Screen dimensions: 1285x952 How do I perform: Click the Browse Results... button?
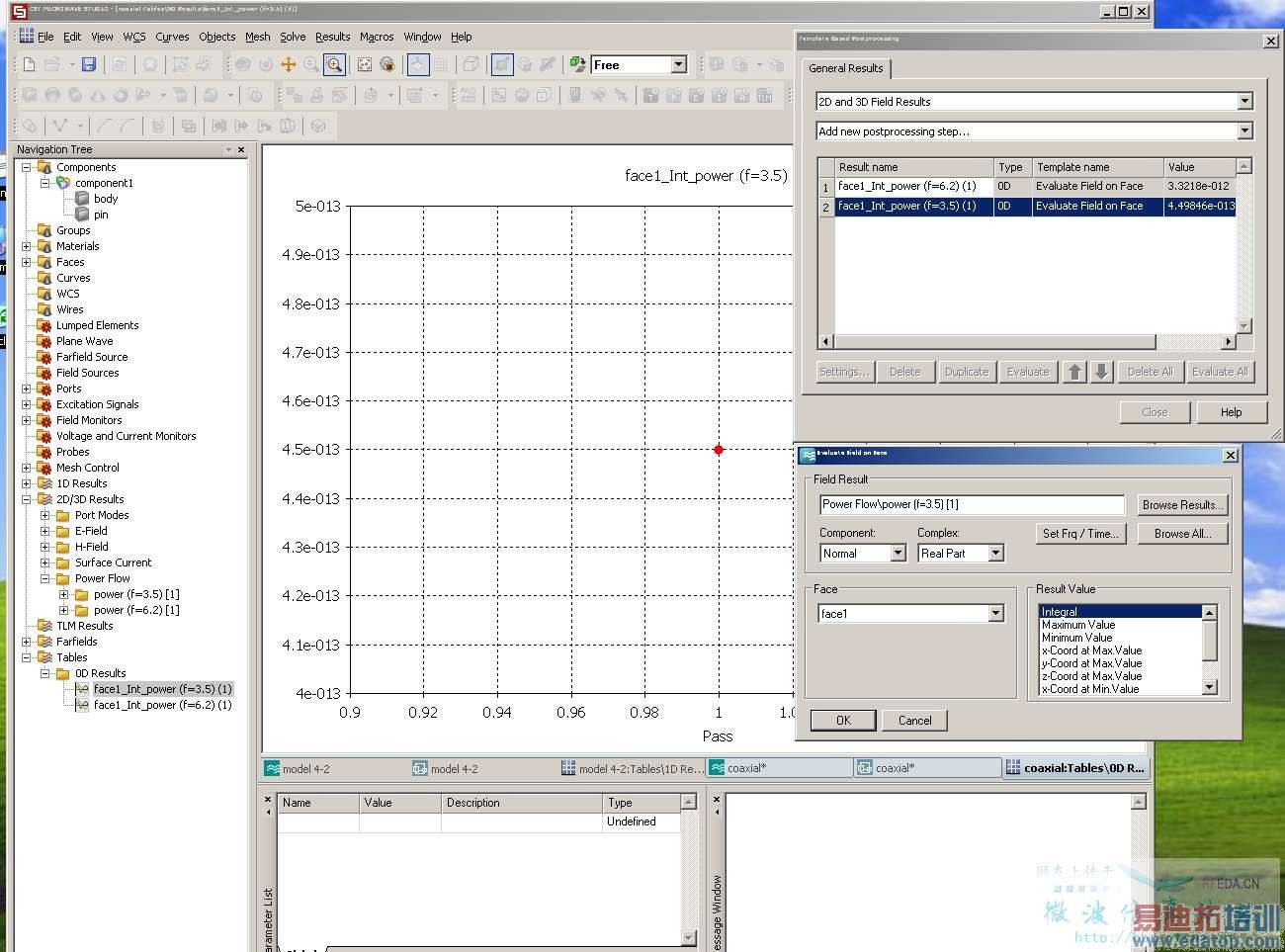click(x=1182, y=504)
